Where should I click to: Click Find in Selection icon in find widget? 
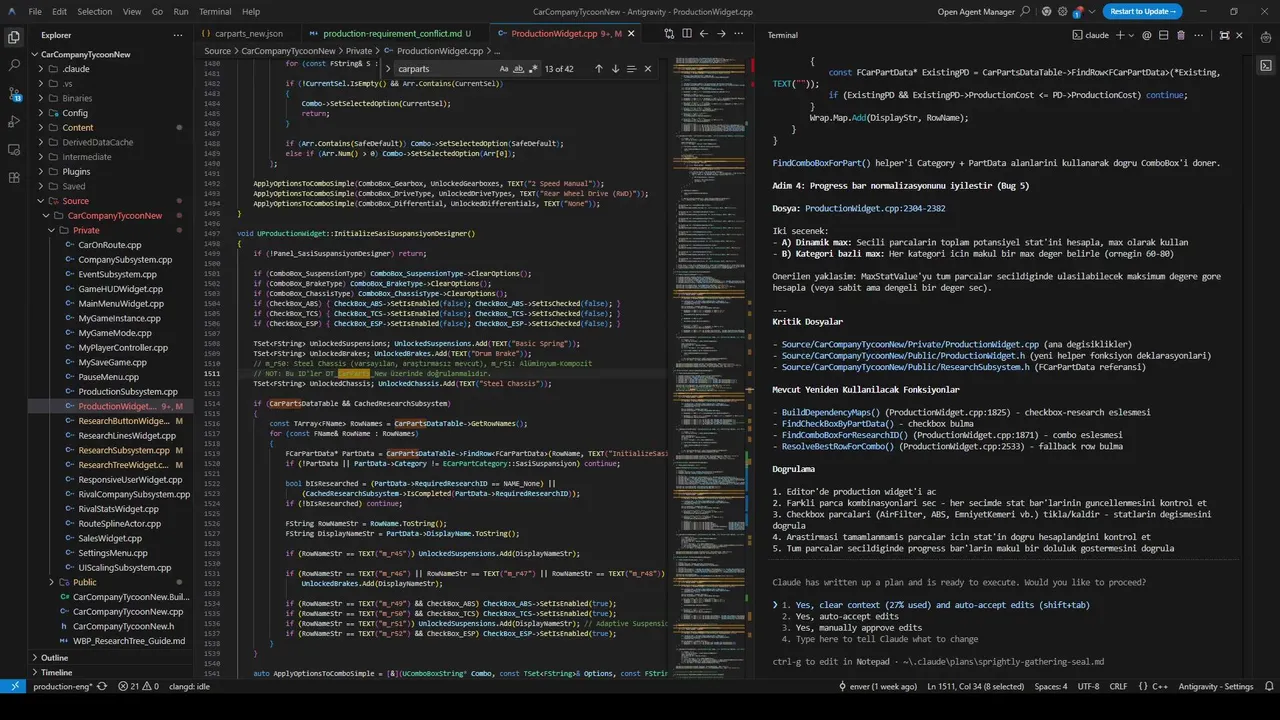(x=631, y=69)
